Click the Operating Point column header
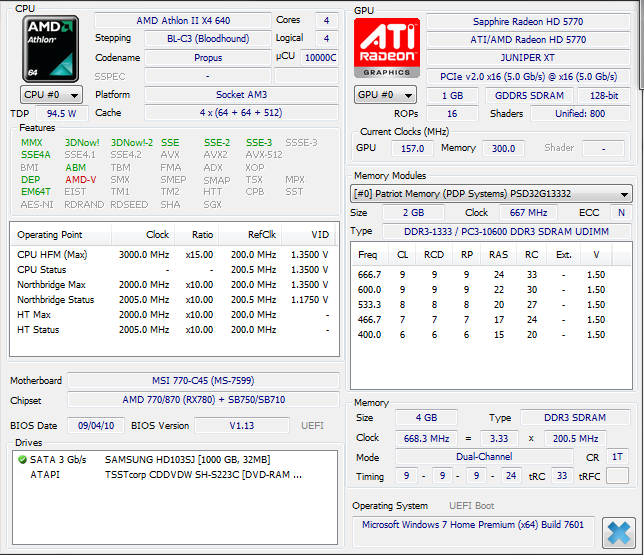This screenshot has width=644, height=555. [x=60, y=235]
